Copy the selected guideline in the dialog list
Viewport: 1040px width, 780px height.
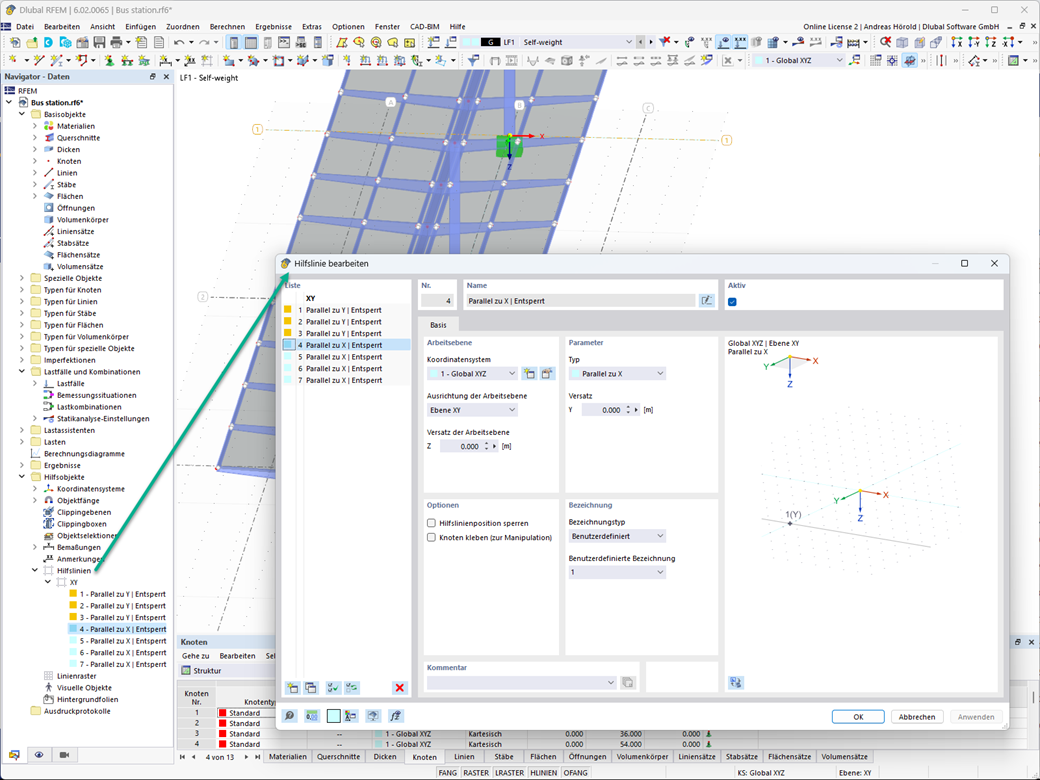tap(311, 688)
